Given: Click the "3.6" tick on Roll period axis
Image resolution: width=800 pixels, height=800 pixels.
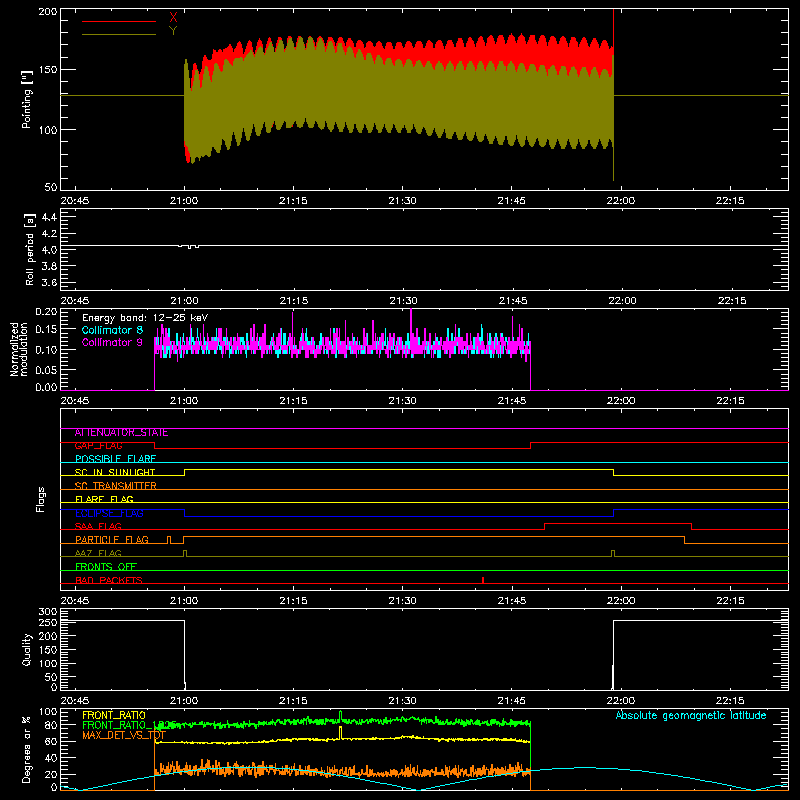Looking at the screenshot, I should coord(49,282).
